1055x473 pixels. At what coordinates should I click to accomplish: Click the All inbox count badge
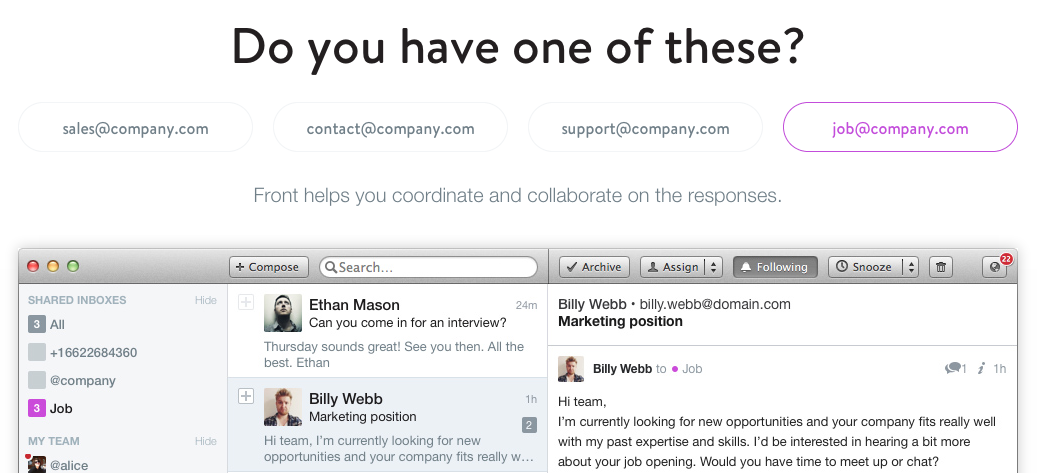[37, 324]
